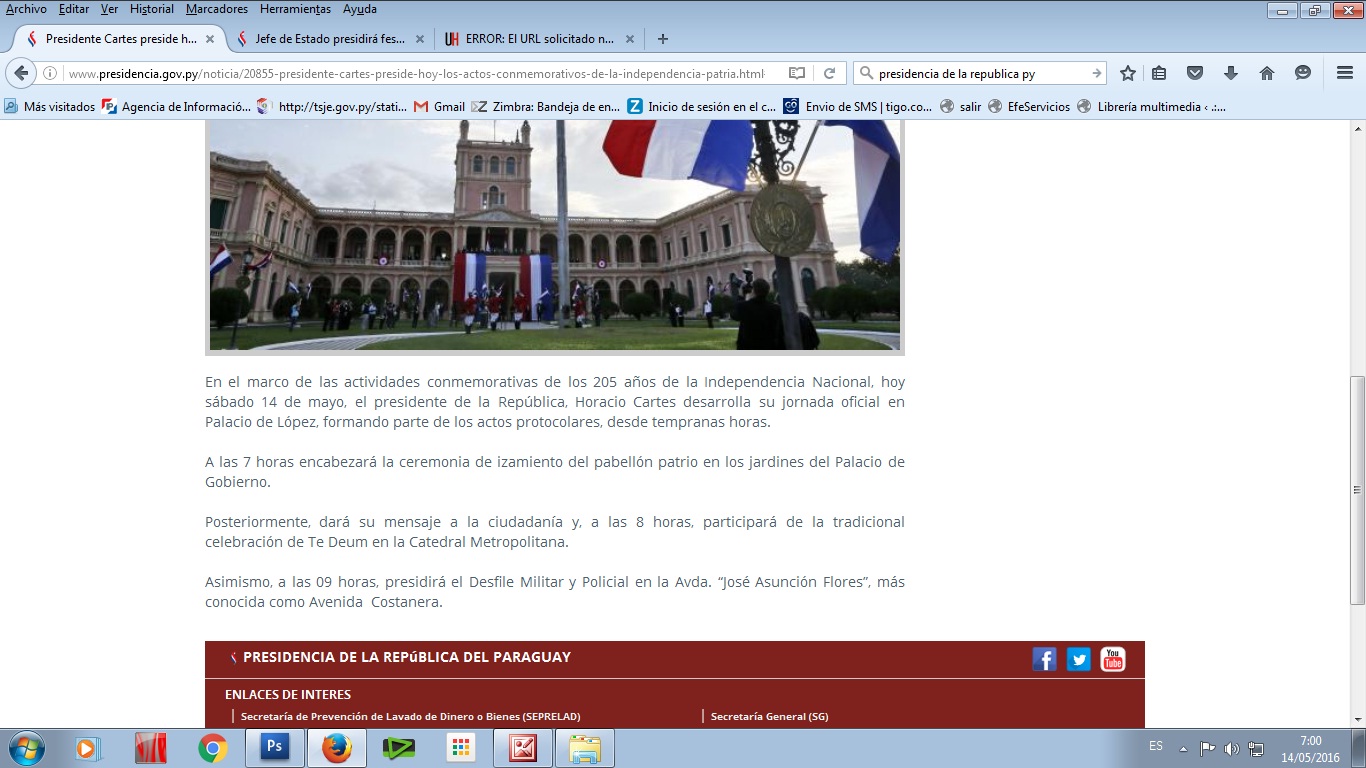Screen dimensions: 1366x768
Task: Open Action Center flag in system tray
Action: [1207, 748]
